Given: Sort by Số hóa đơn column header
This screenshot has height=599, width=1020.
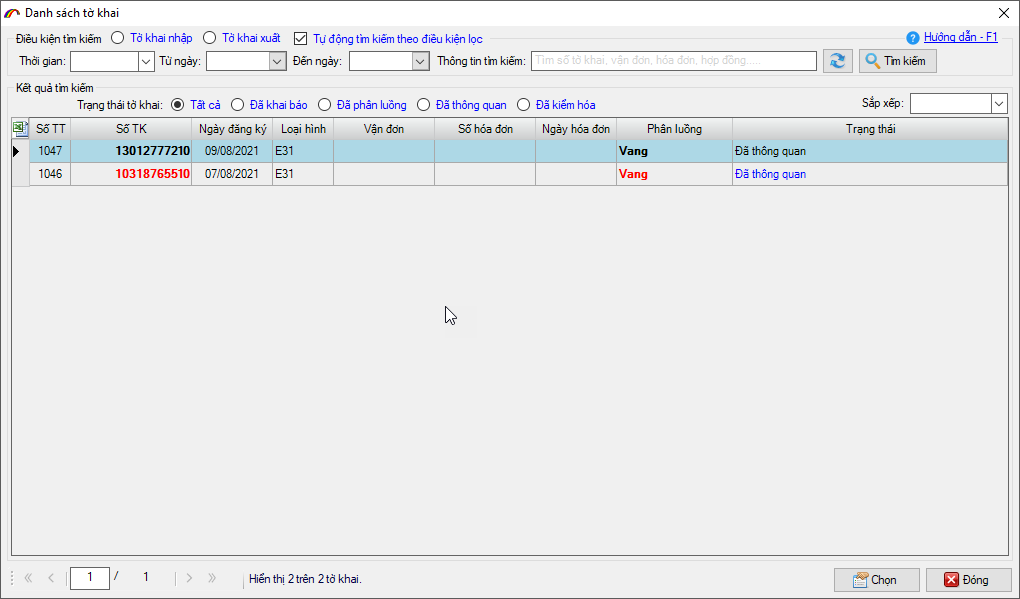Looking at the screenshot, I should coord(485,129).
